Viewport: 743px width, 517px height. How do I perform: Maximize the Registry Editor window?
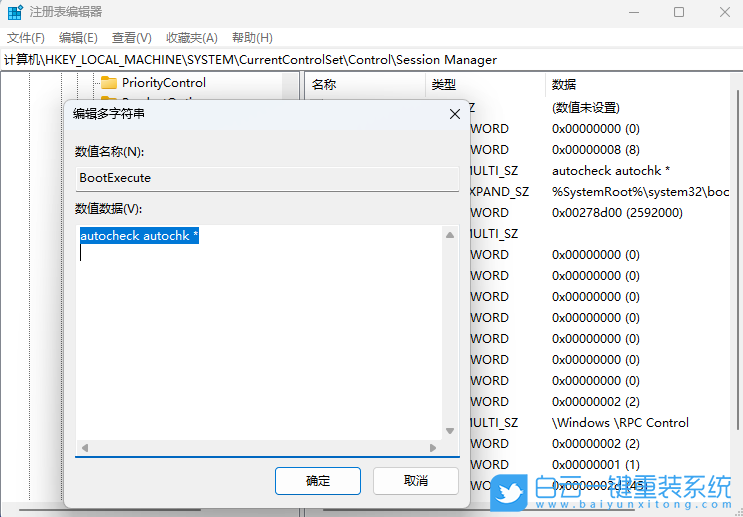[679, 12]
